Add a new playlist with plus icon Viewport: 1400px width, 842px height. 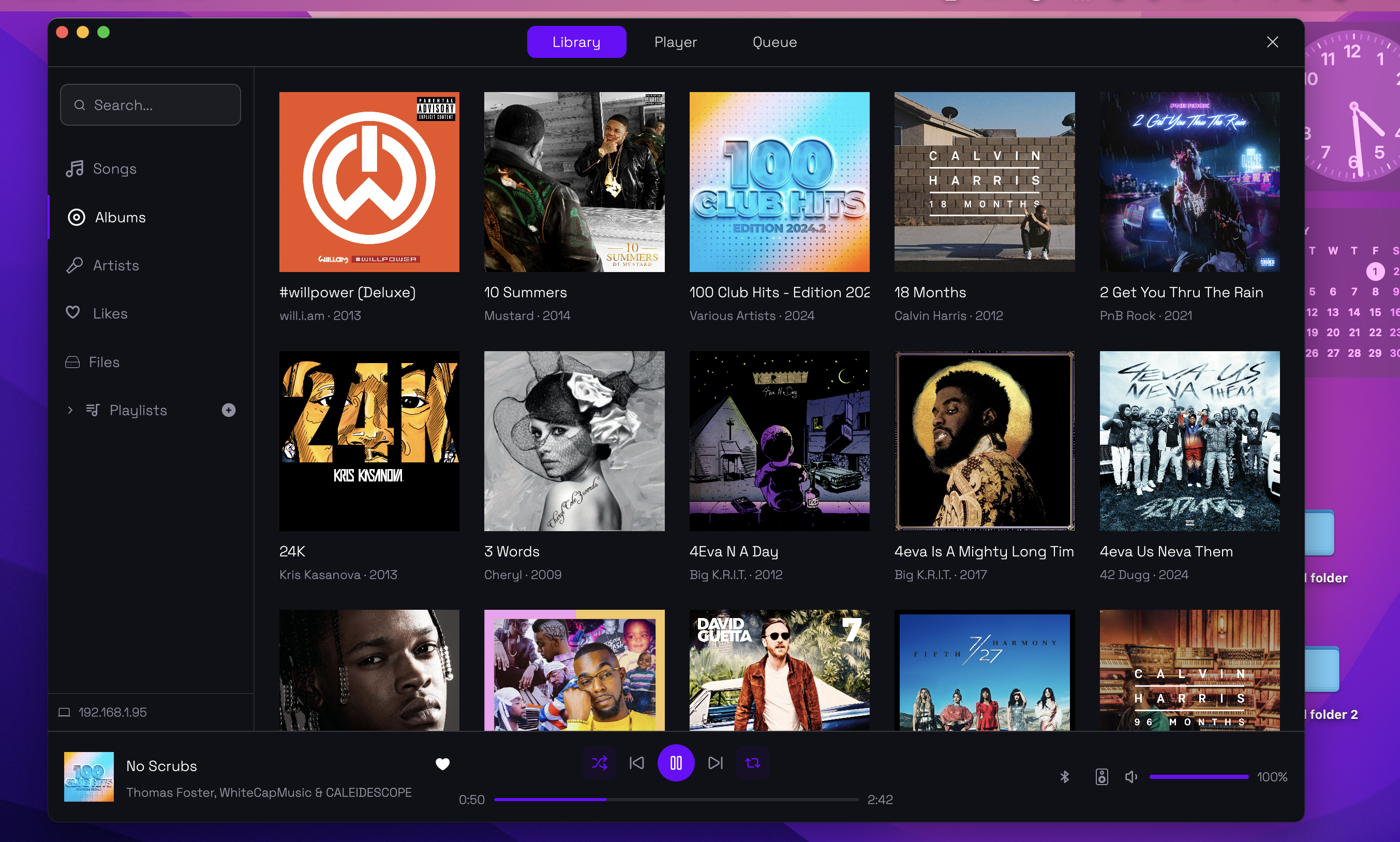(229, 410)
